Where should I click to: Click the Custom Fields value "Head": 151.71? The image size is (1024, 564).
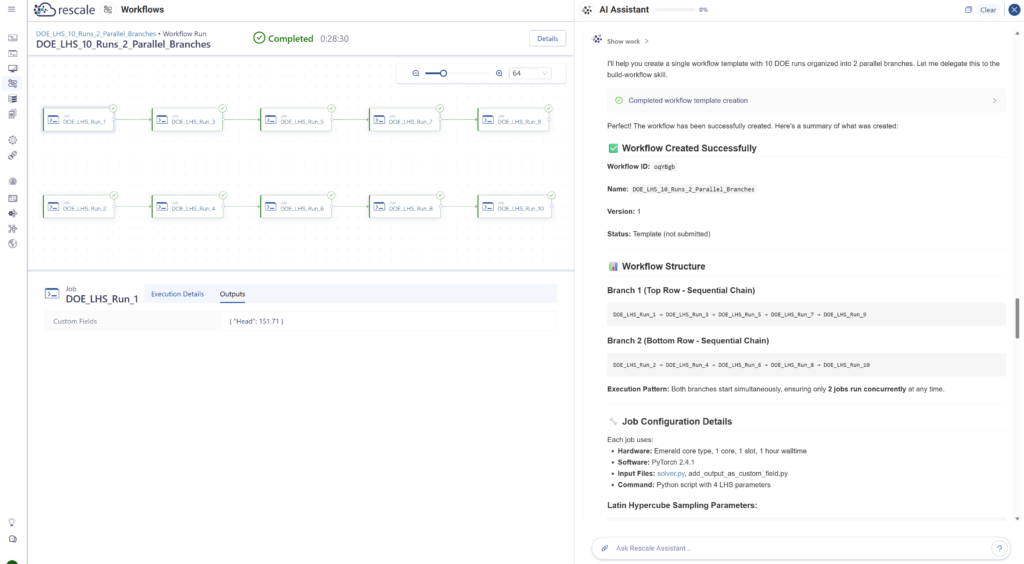257,321
